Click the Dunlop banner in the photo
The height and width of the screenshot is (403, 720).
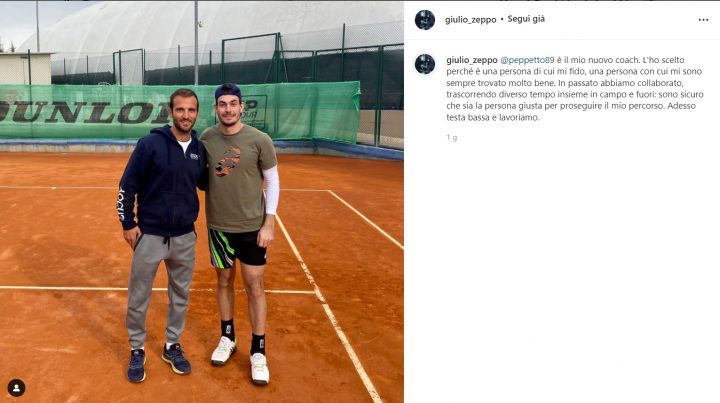180,112
